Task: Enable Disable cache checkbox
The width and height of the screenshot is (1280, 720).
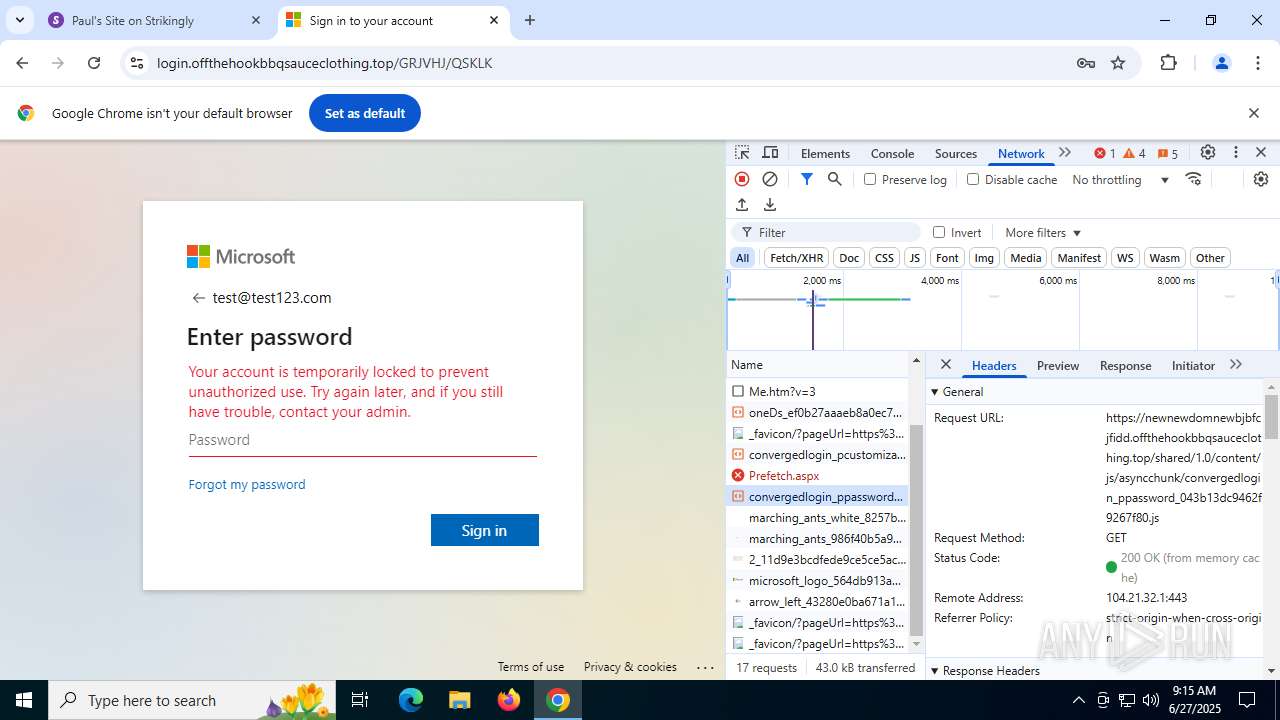Action: pyautogui.click(x=973, y=179)
